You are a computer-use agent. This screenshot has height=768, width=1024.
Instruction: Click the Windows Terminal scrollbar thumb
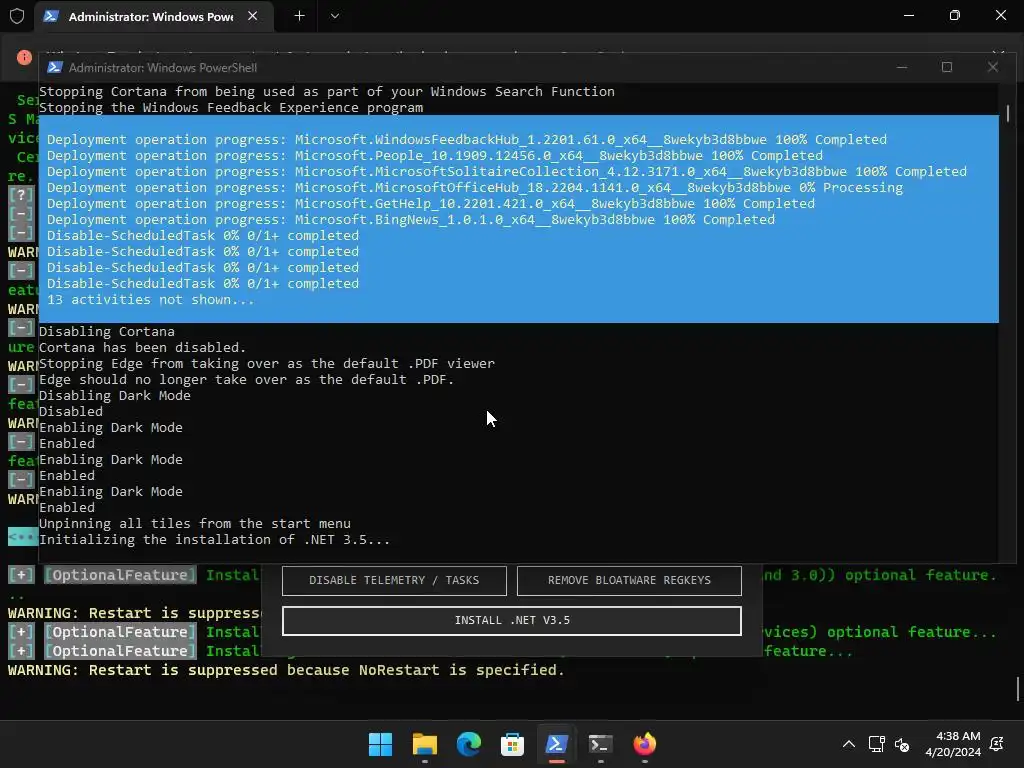coord(1017,689)
